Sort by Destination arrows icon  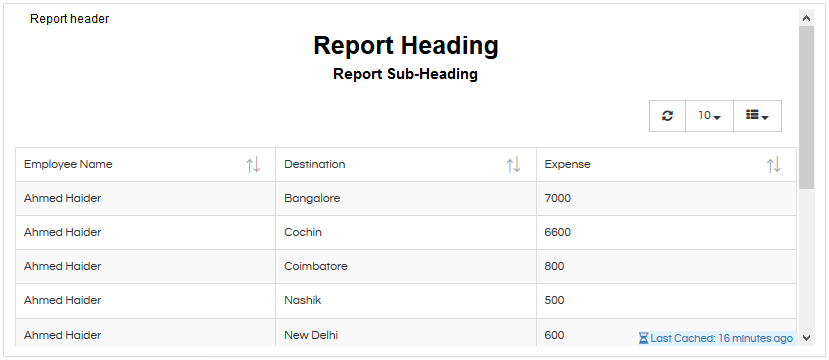coord(513,165)
